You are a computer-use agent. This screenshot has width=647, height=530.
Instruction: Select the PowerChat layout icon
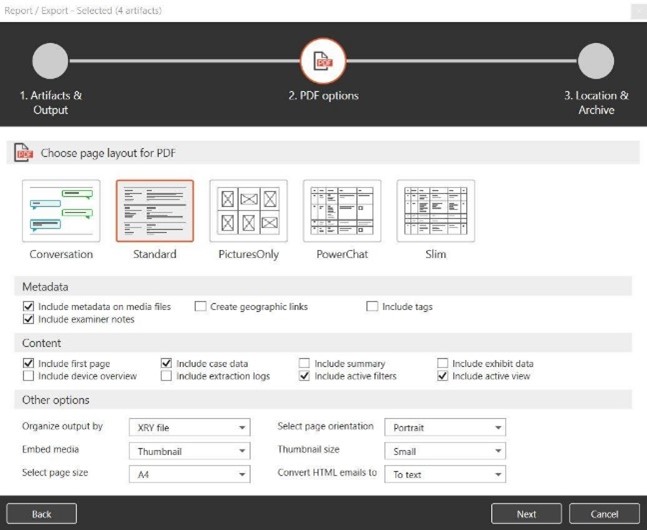click(342, 211)
